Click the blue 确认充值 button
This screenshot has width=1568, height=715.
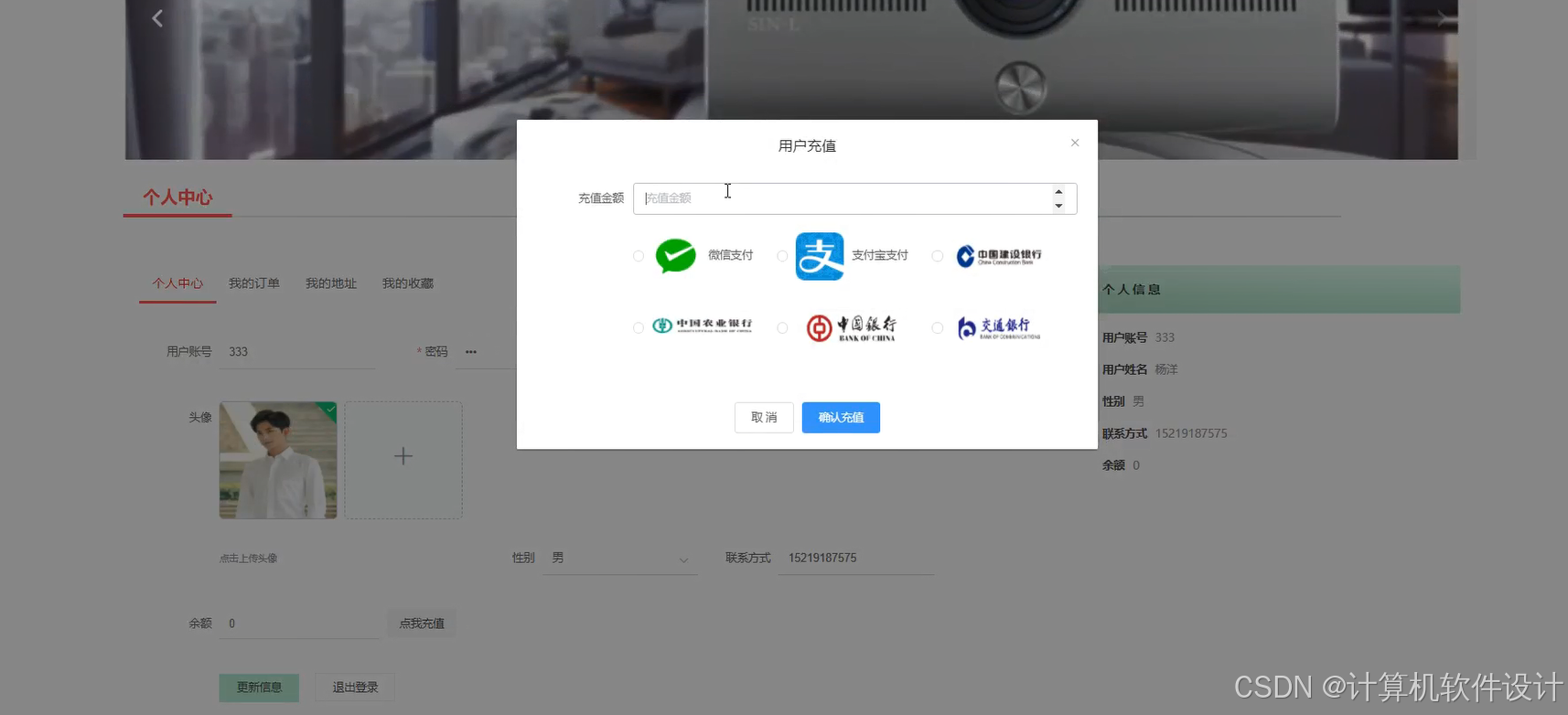(841, 418)
